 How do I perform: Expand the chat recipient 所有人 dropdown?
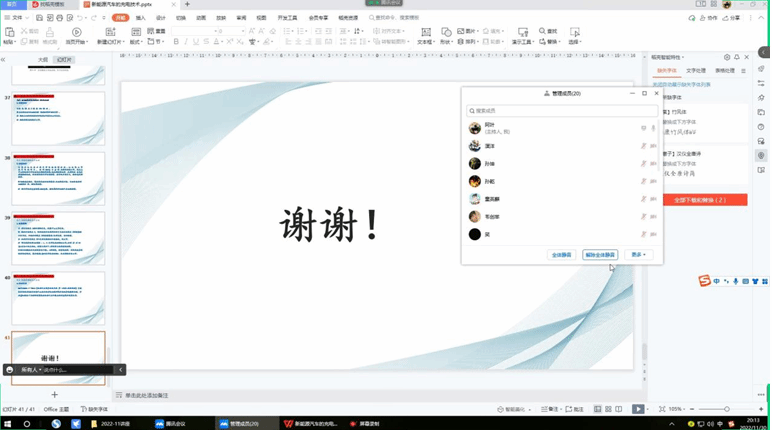(30, 370)
